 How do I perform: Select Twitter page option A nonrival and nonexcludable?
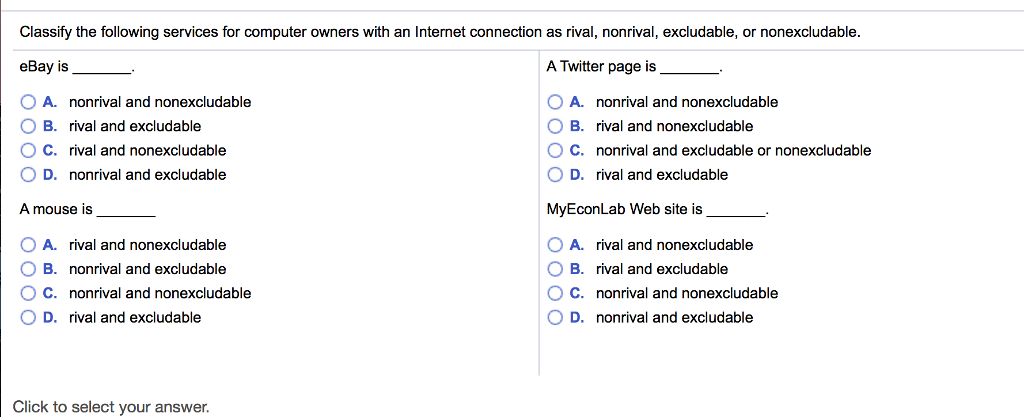point(555,102)
